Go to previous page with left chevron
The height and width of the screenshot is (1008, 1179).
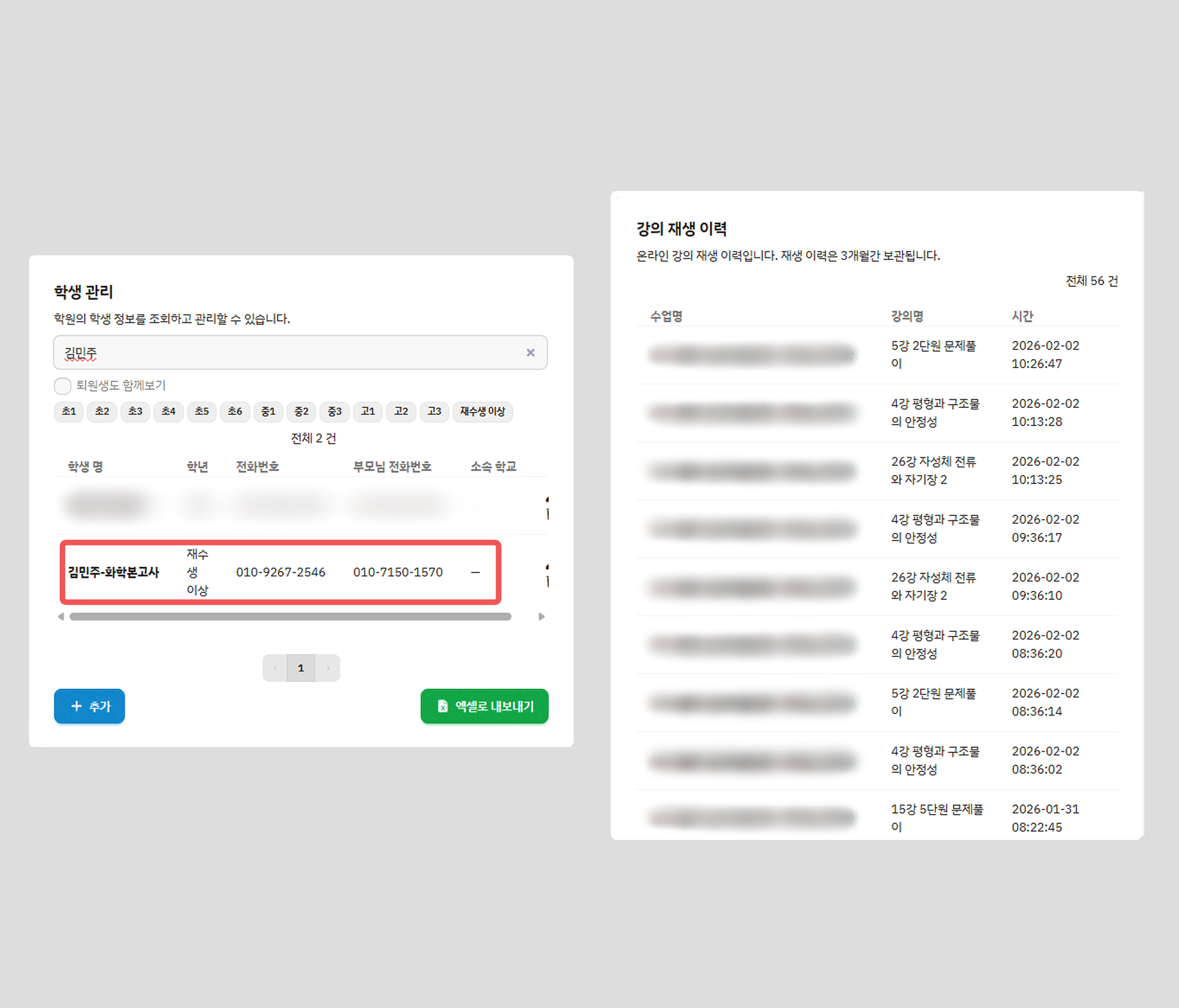pos(275,668)
